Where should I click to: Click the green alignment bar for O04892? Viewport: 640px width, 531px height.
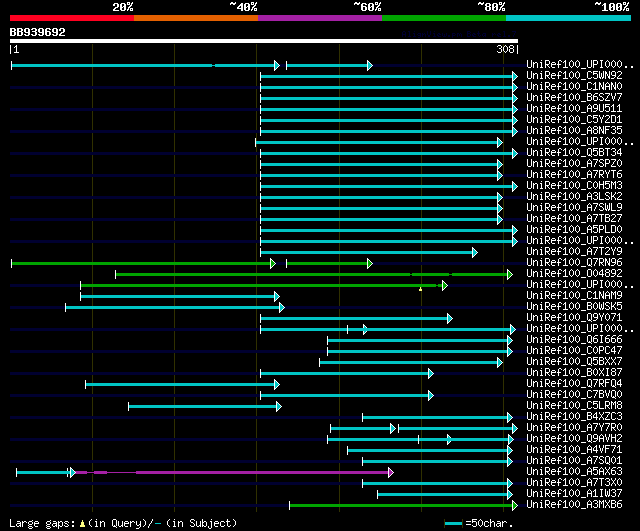314,275
